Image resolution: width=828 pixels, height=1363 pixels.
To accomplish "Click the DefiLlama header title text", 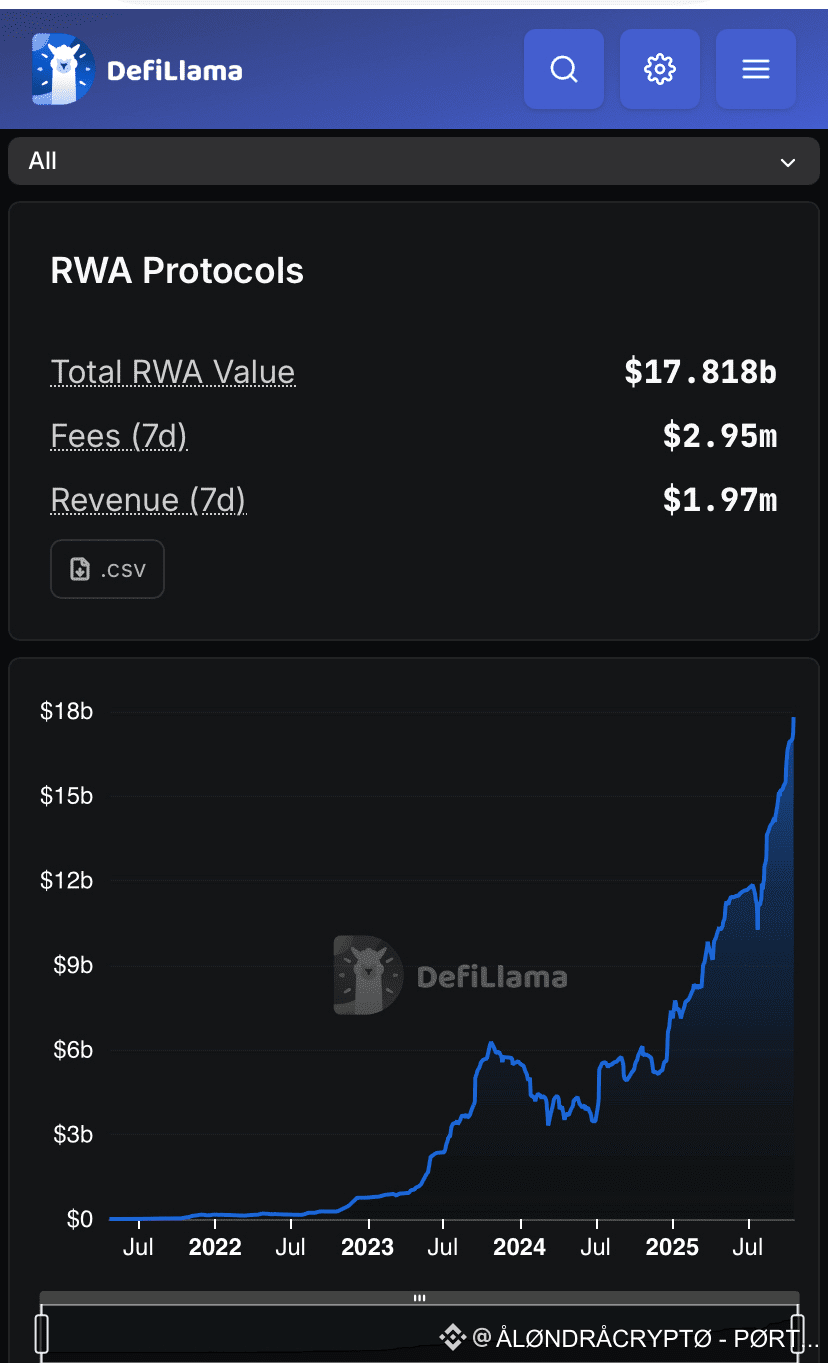I will pyautogui.click(x=174, y=70).
